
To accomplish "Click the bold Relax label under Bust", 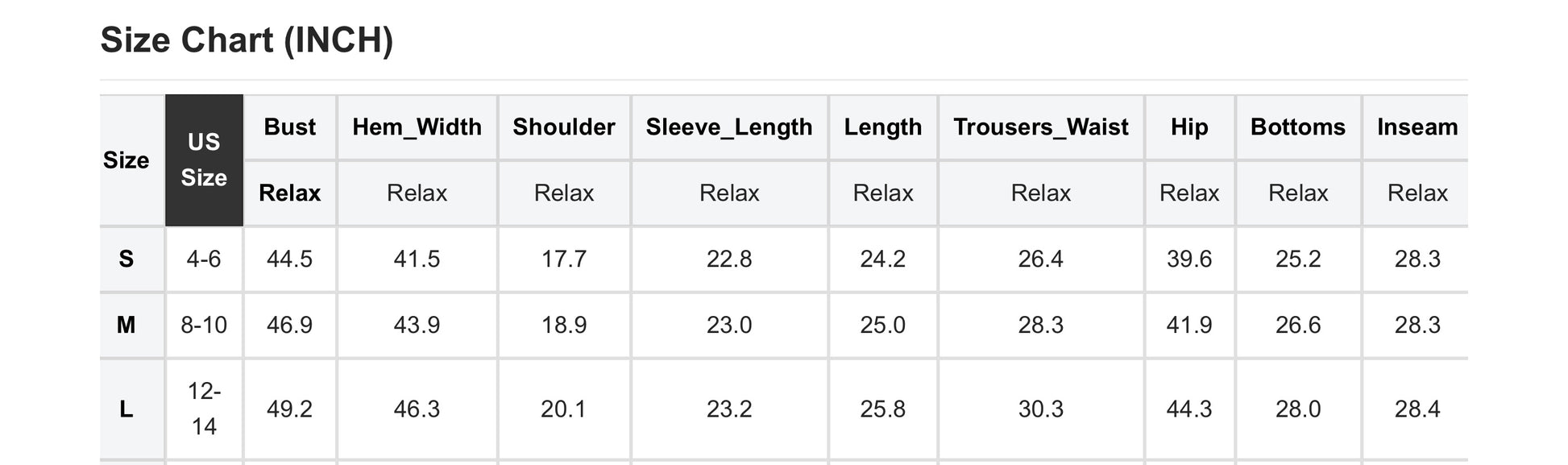I will point(289,193).
